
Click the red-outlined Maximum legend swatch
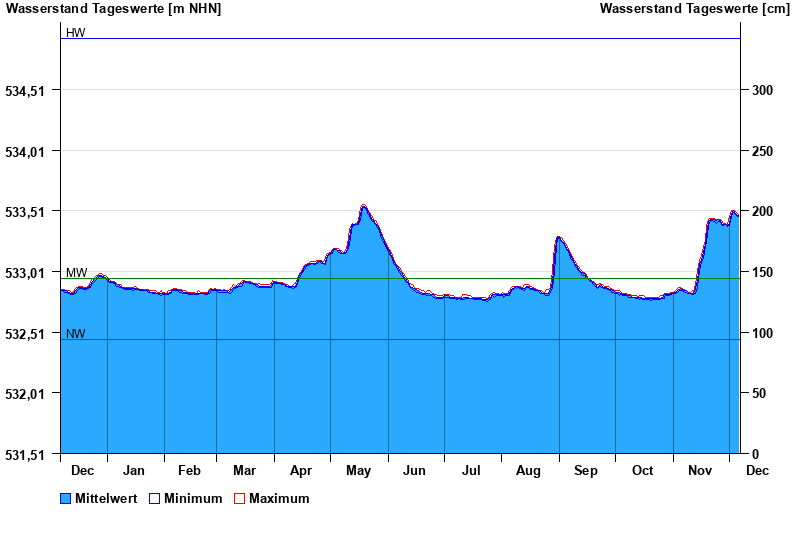point(239,499)
